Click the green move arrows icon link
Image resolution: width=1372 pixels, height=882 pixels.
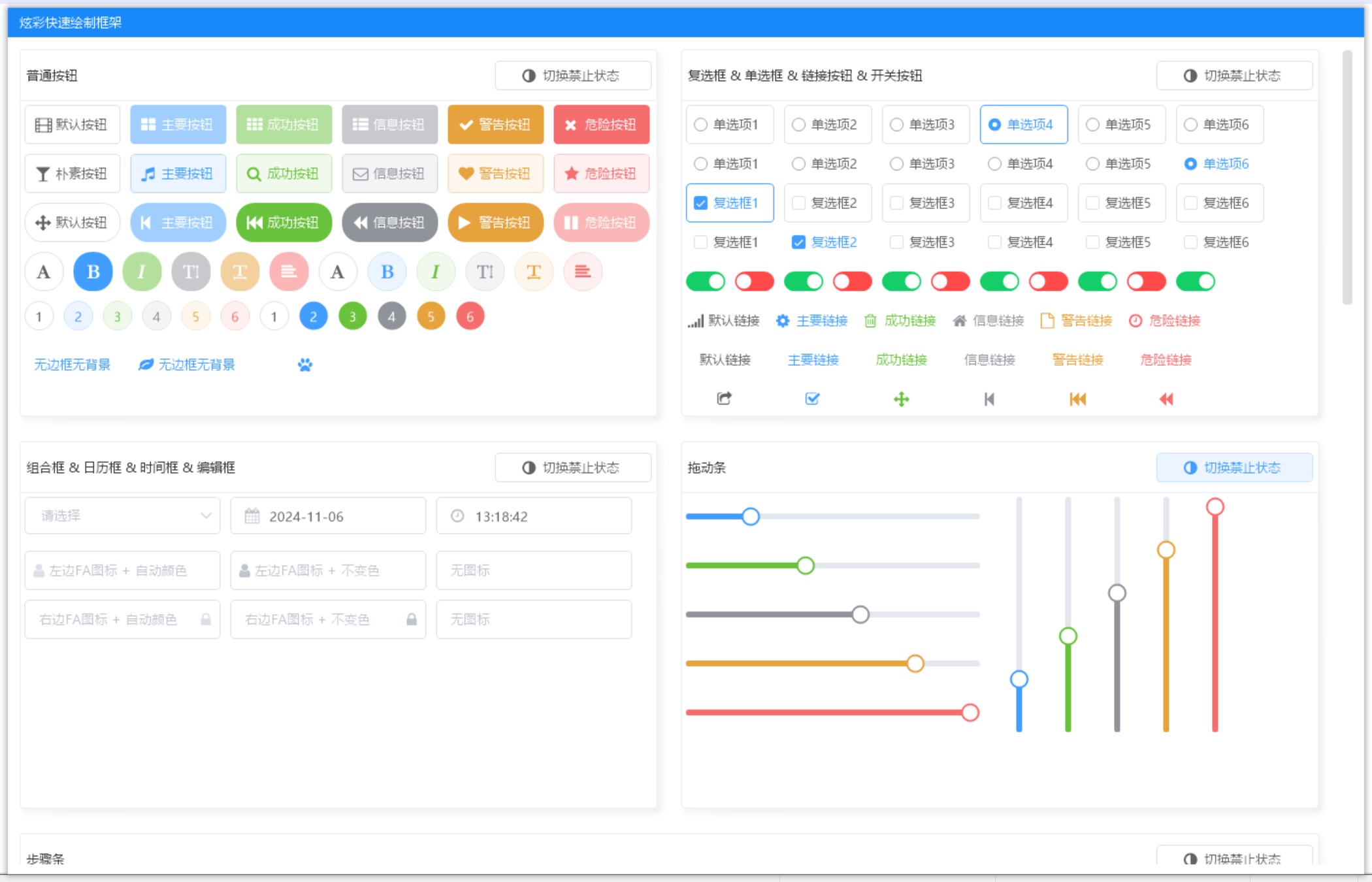[x=901, y=399]
